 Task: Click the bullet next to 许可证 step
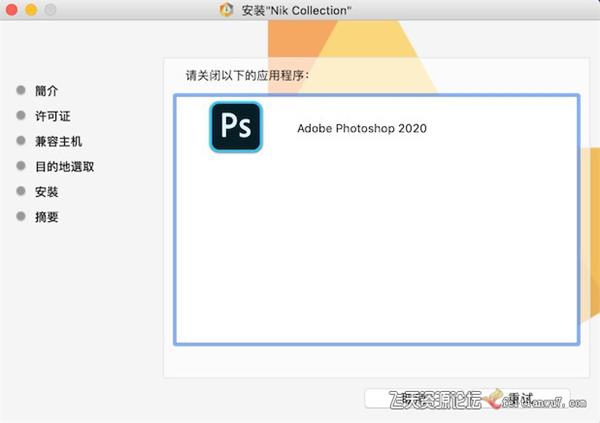(21, 116)
